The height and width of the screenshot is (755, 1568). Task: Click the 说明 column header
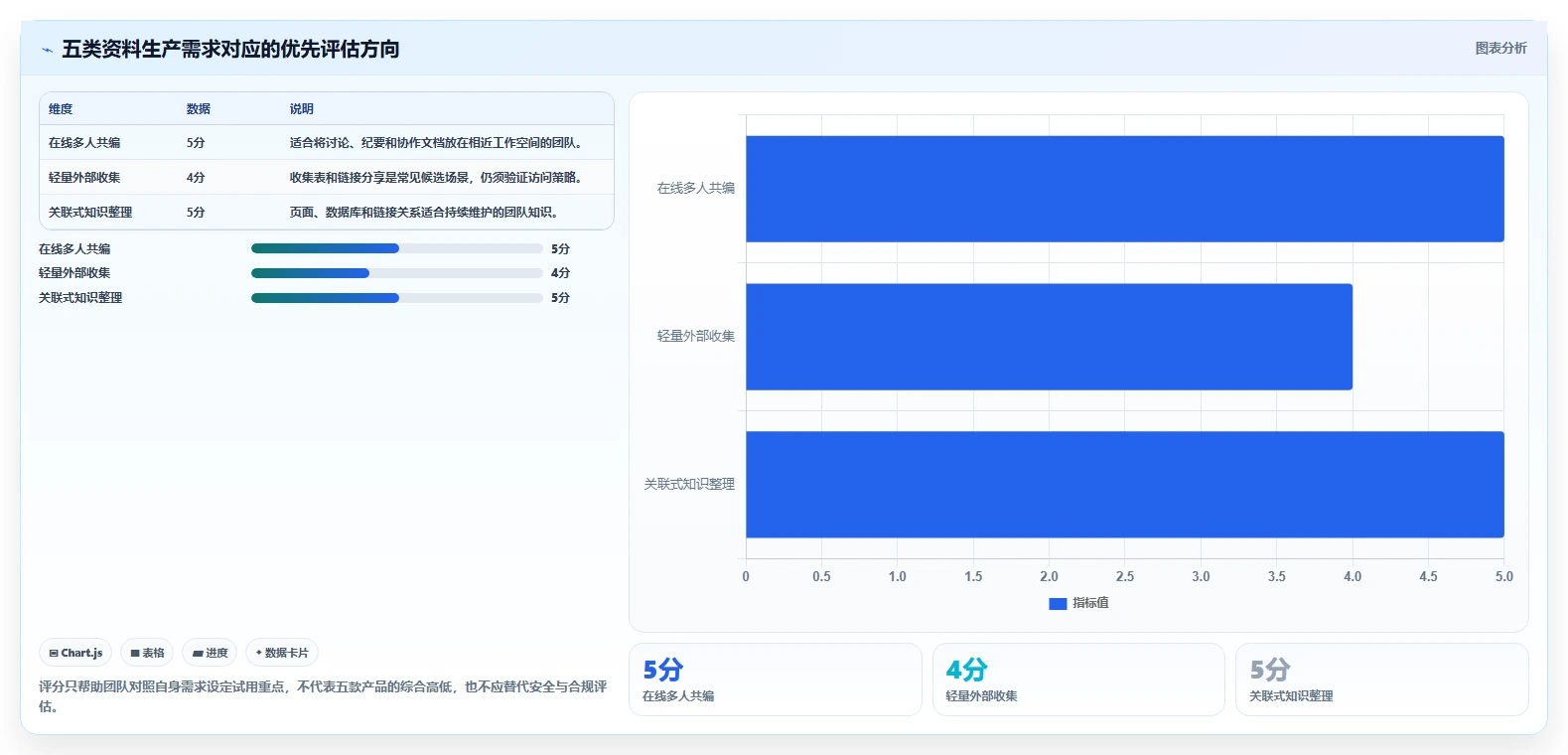point(302,109)
